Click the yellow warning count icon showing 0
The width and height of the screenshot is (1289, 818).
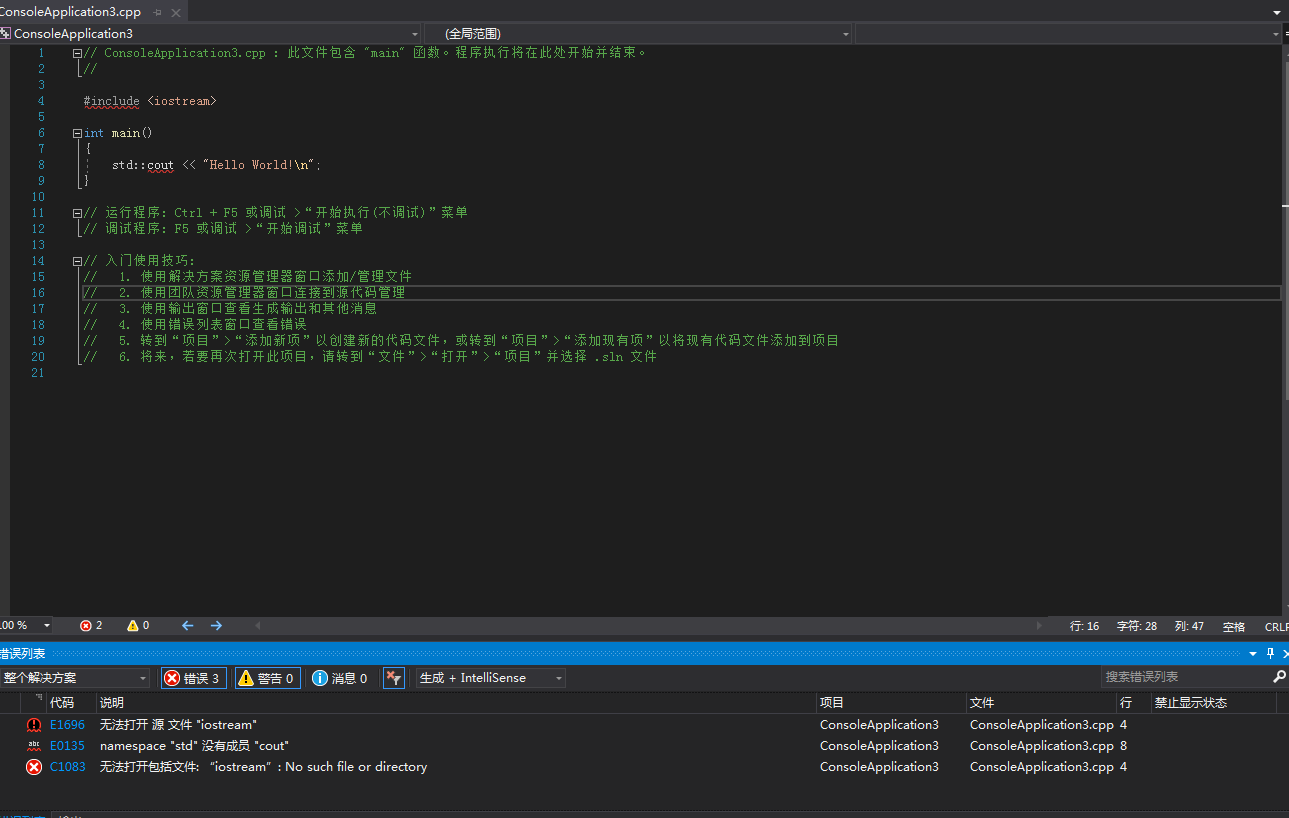pyautogui.click(x=133, y=625)
